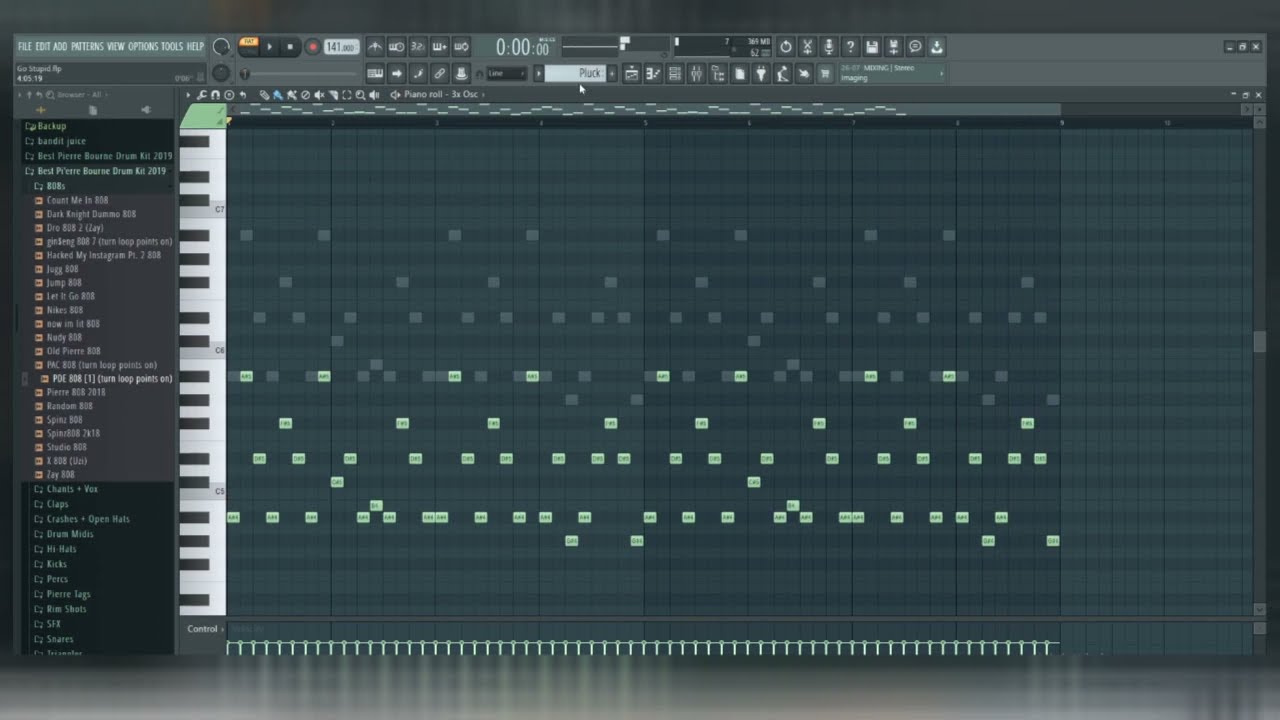
Task: Open the EDIT menu
Action: (x=42, y=46)
